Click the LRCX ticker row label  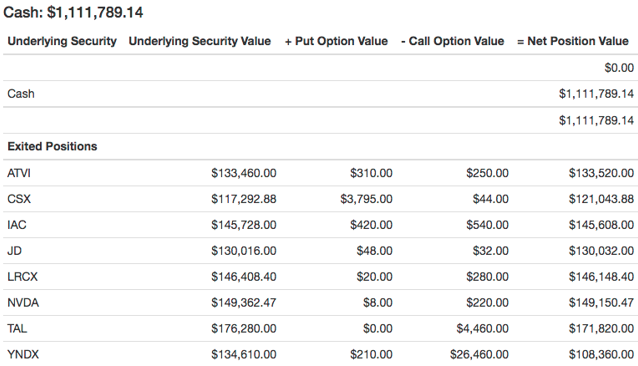[x=22, y=277]
